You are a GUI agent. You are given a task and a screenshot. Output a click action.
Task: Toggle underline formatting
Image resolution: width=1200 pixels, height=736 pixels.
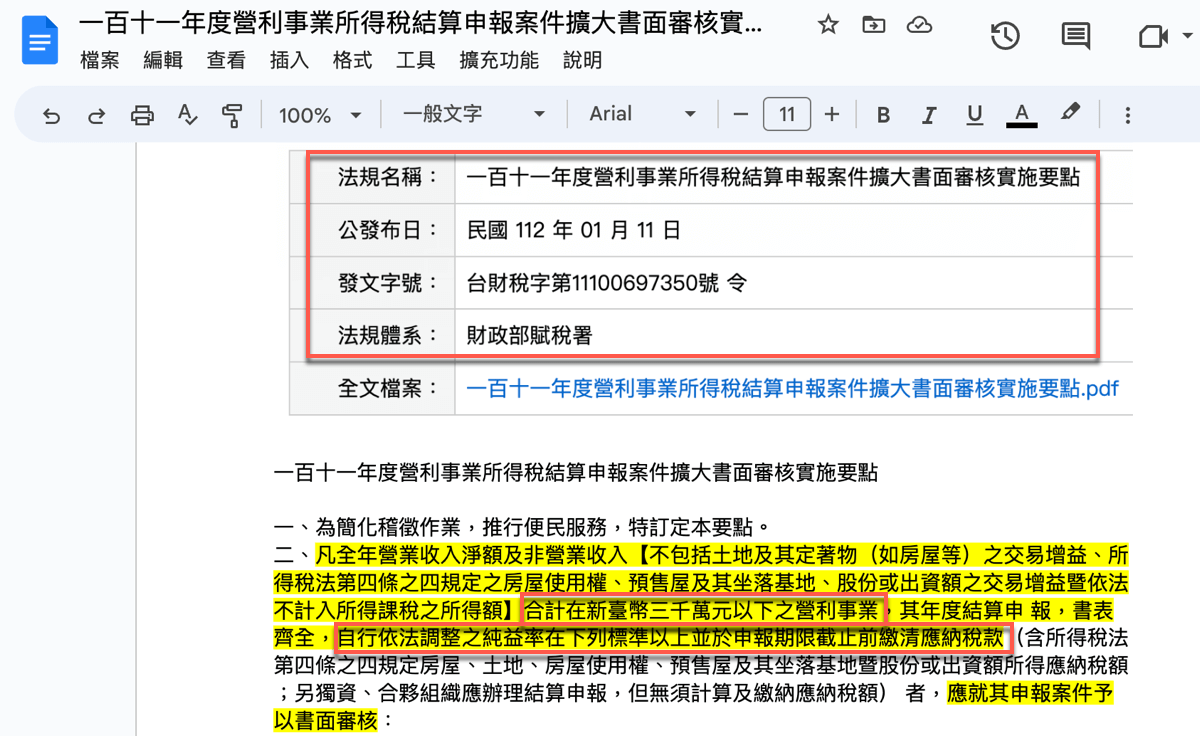(x=975, y=115)
